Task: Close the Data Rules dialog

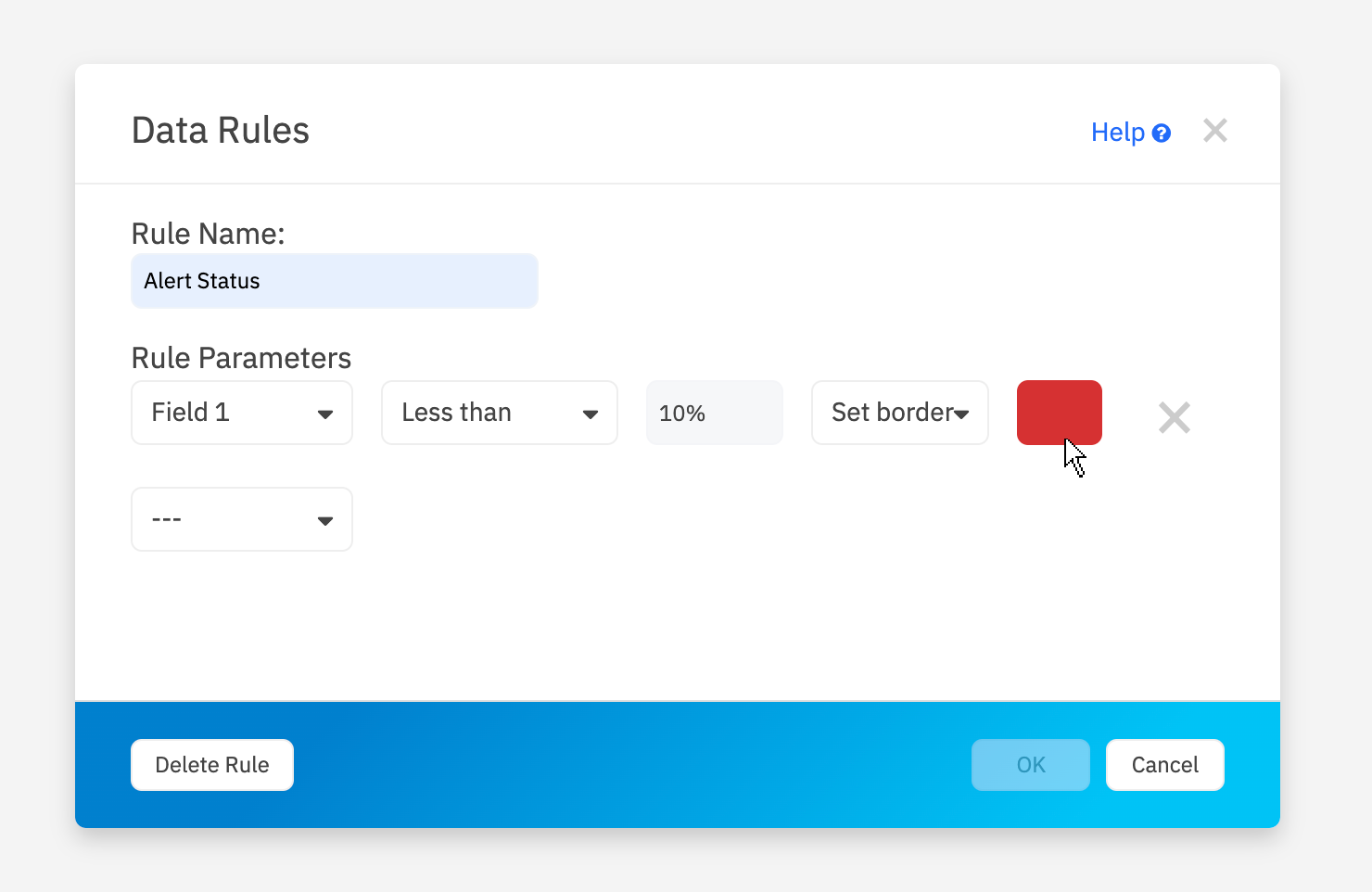Action: coord(1214,131)
